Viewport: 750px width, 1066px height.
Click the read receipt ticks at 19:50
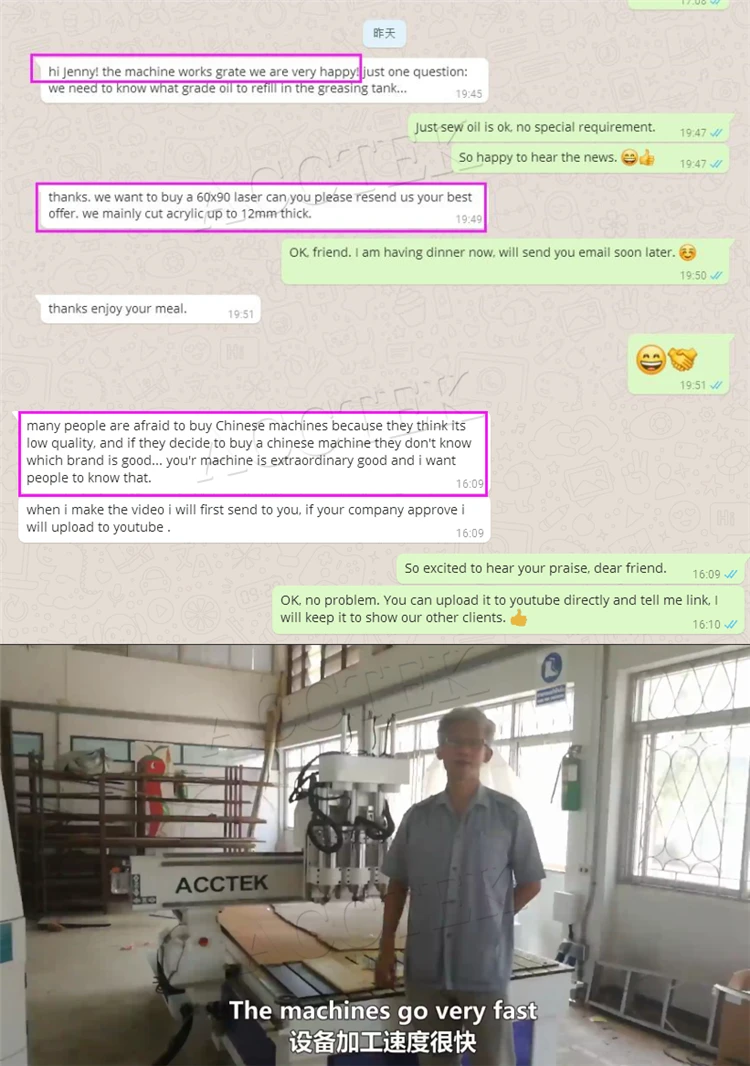click(x=717, y=275)
